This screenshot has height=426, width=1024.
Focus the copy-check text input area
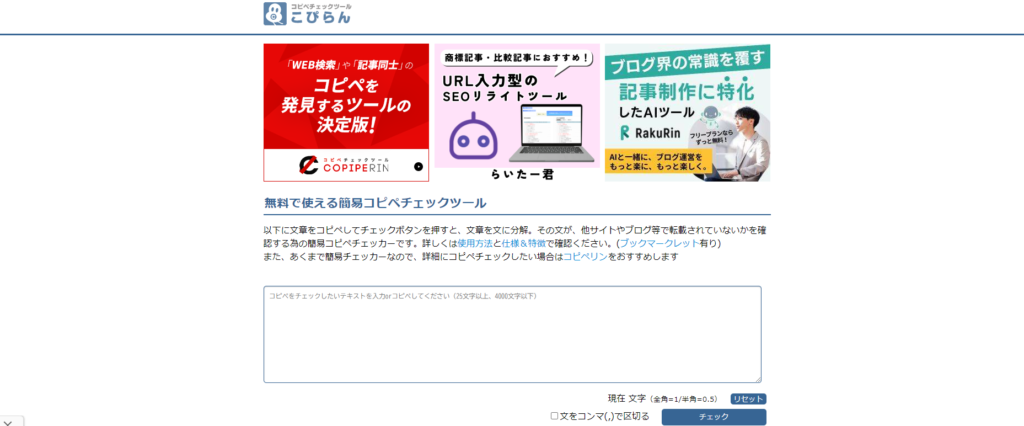(x=512, y=335)
